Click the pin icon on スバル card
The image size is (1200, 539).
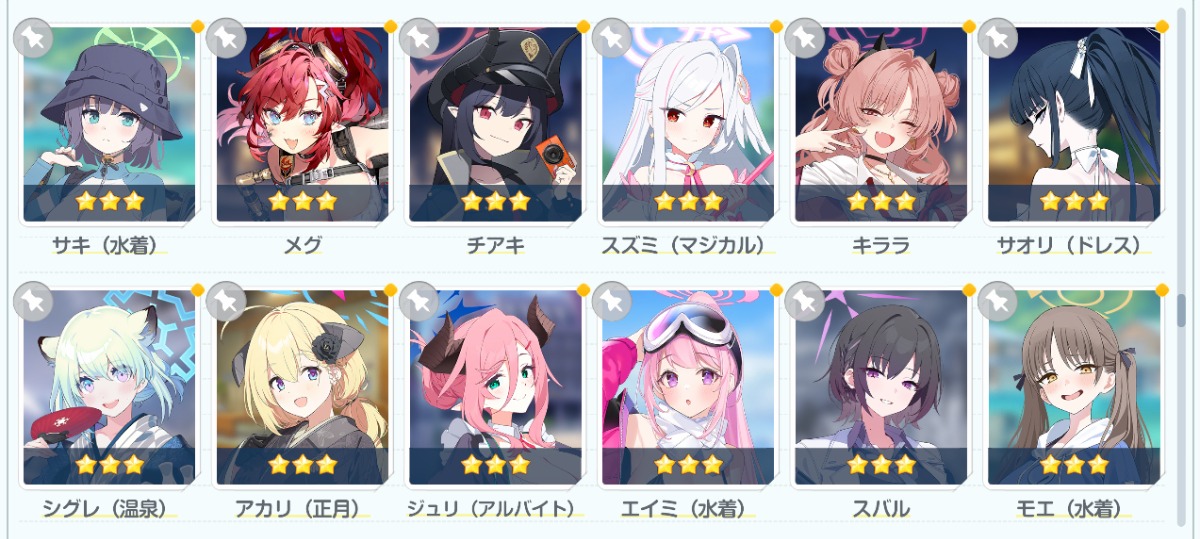pyautogui.click(x=804, y=302)
